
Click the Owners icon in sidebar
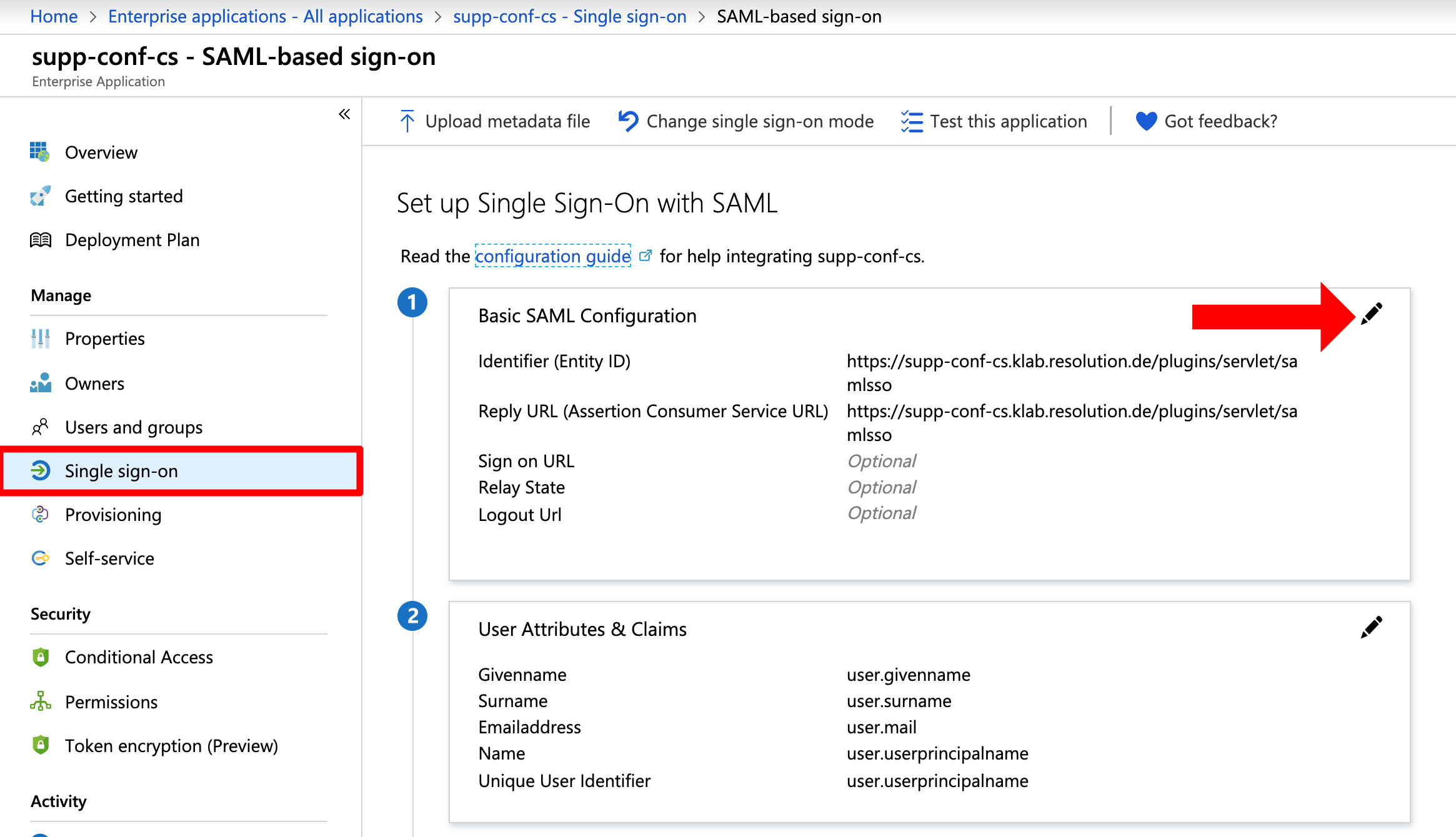point(40,383)
